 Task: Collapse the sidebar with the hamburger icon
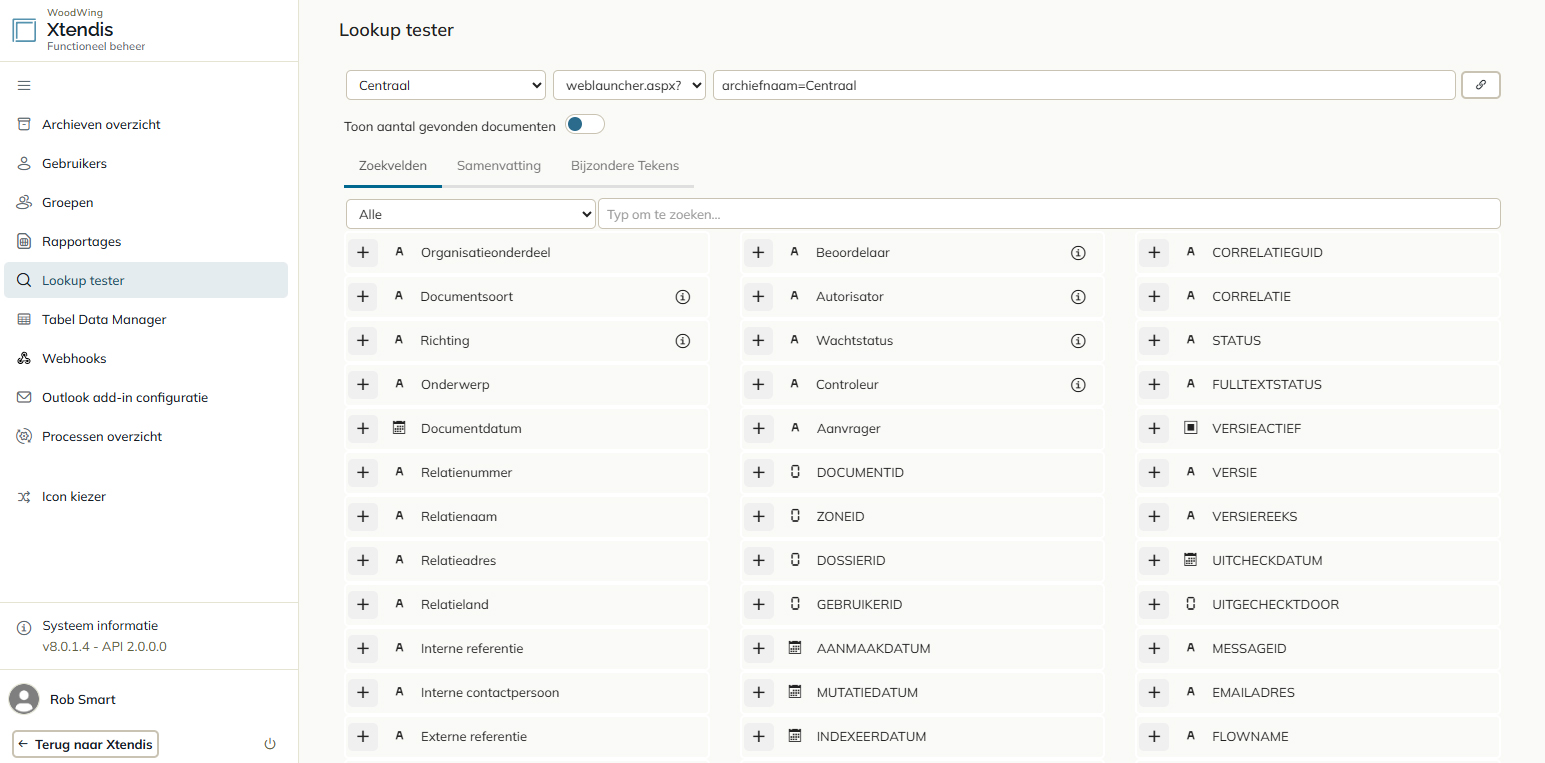(24, 86)
